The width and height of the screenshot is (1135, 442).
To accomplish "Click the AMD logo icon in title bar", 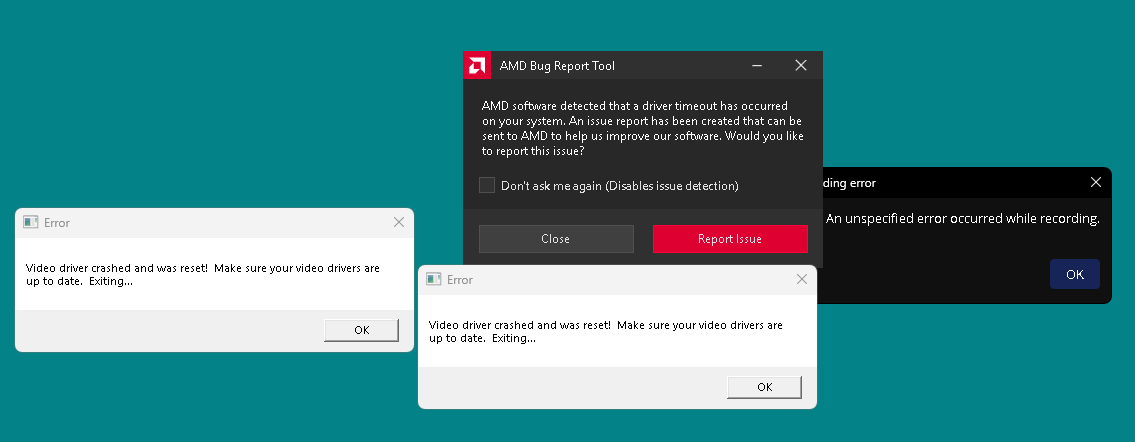I will tap(476, 65).
